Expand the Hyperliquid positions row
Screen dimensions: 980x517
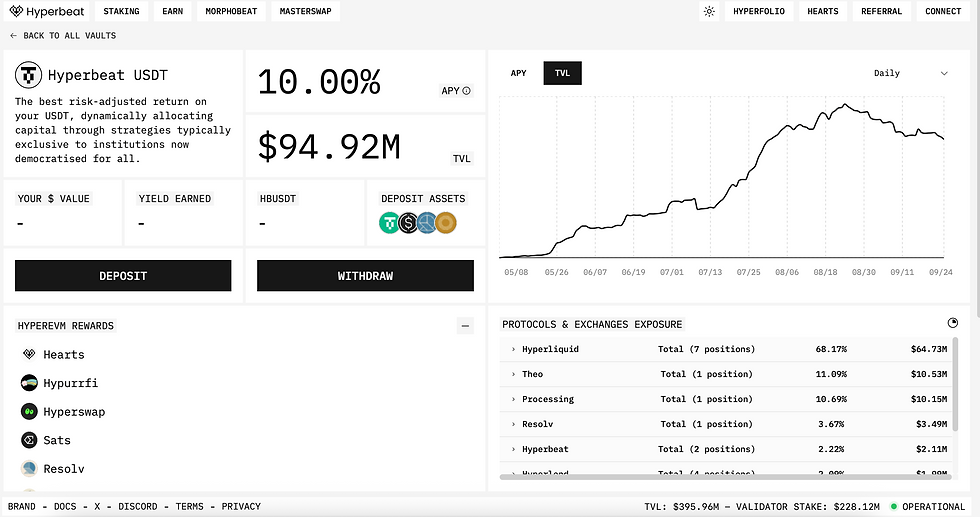(x=513, y=349)
